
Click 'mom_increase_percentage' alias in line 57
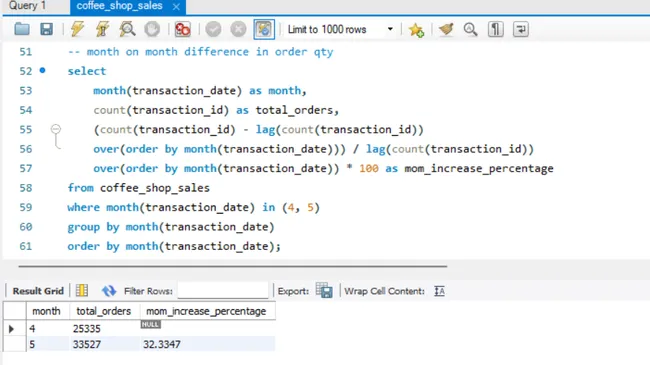click(x=479, y=168)
